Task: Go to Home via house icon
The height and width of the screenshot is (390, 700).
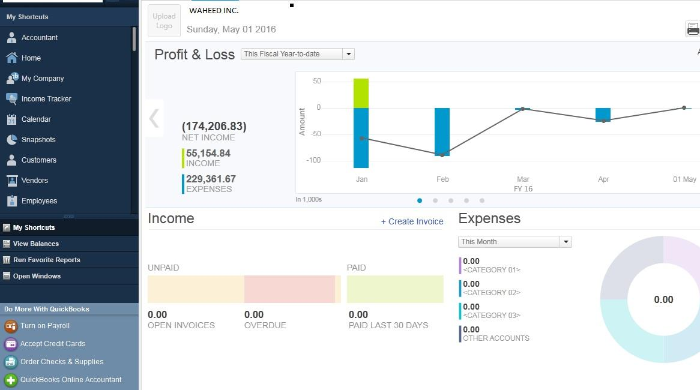Action: pos(12,58)
